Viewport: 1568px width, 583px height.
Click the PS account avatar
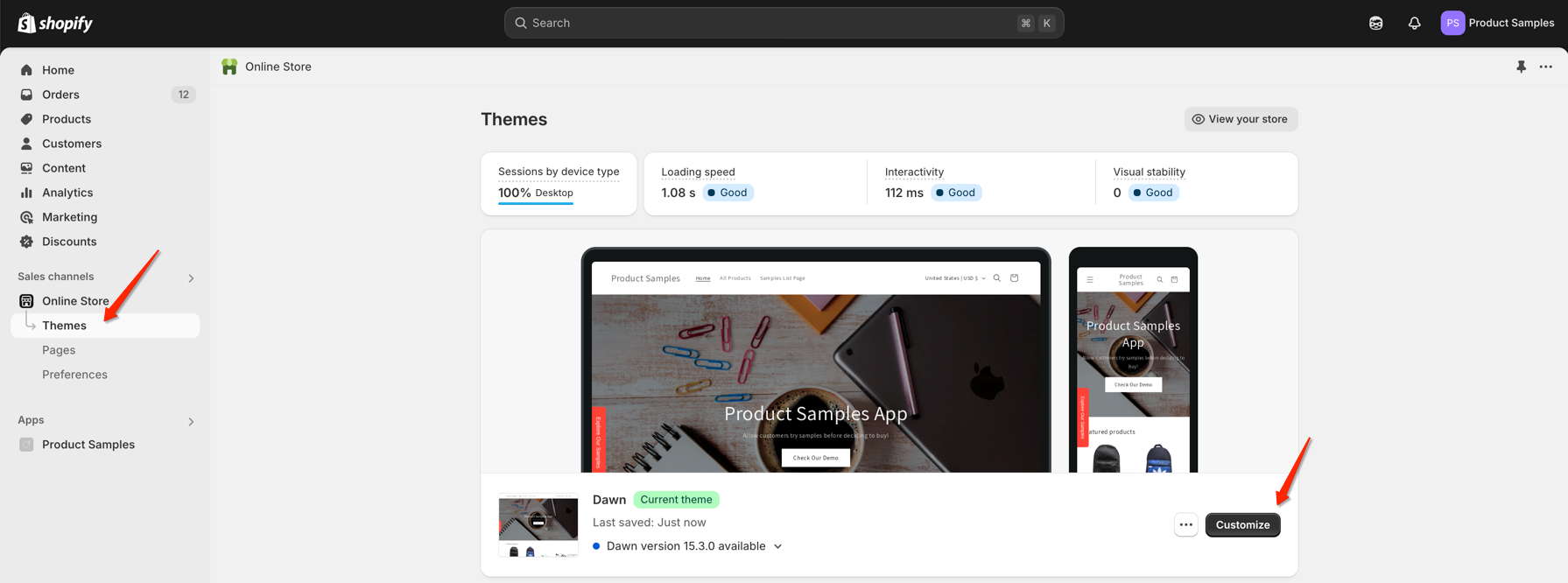(1452, 24)
